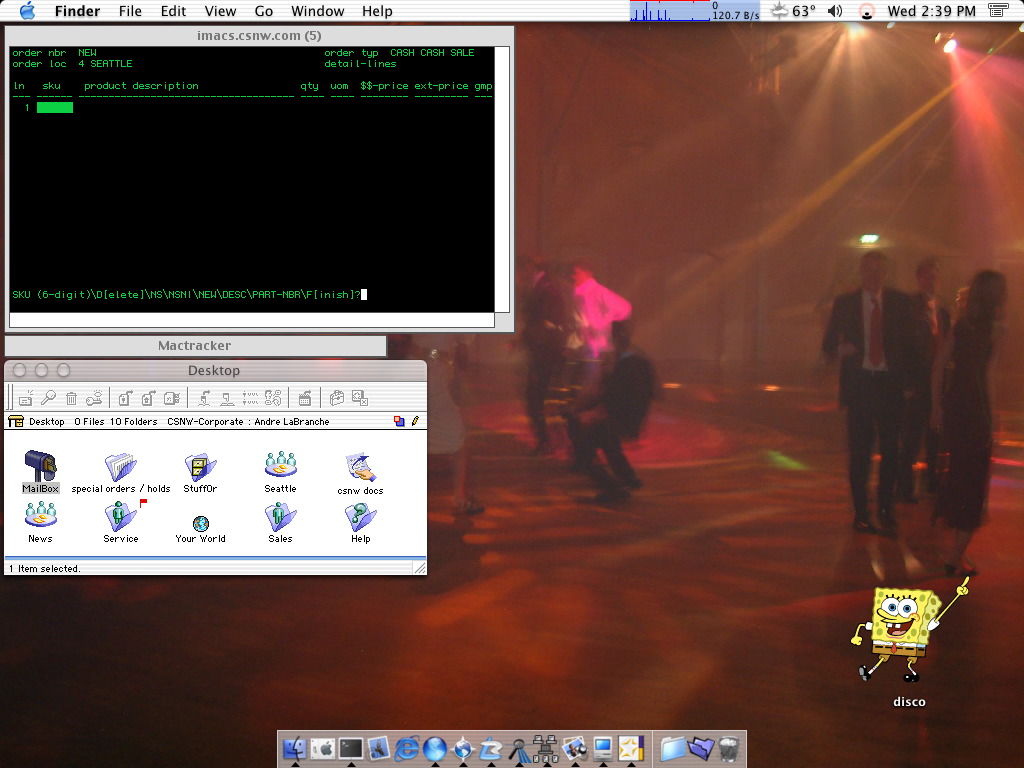Open the Help folder icon
Image resolution: width=1024 pixels, height=768 pixels.
coord(360,516)
